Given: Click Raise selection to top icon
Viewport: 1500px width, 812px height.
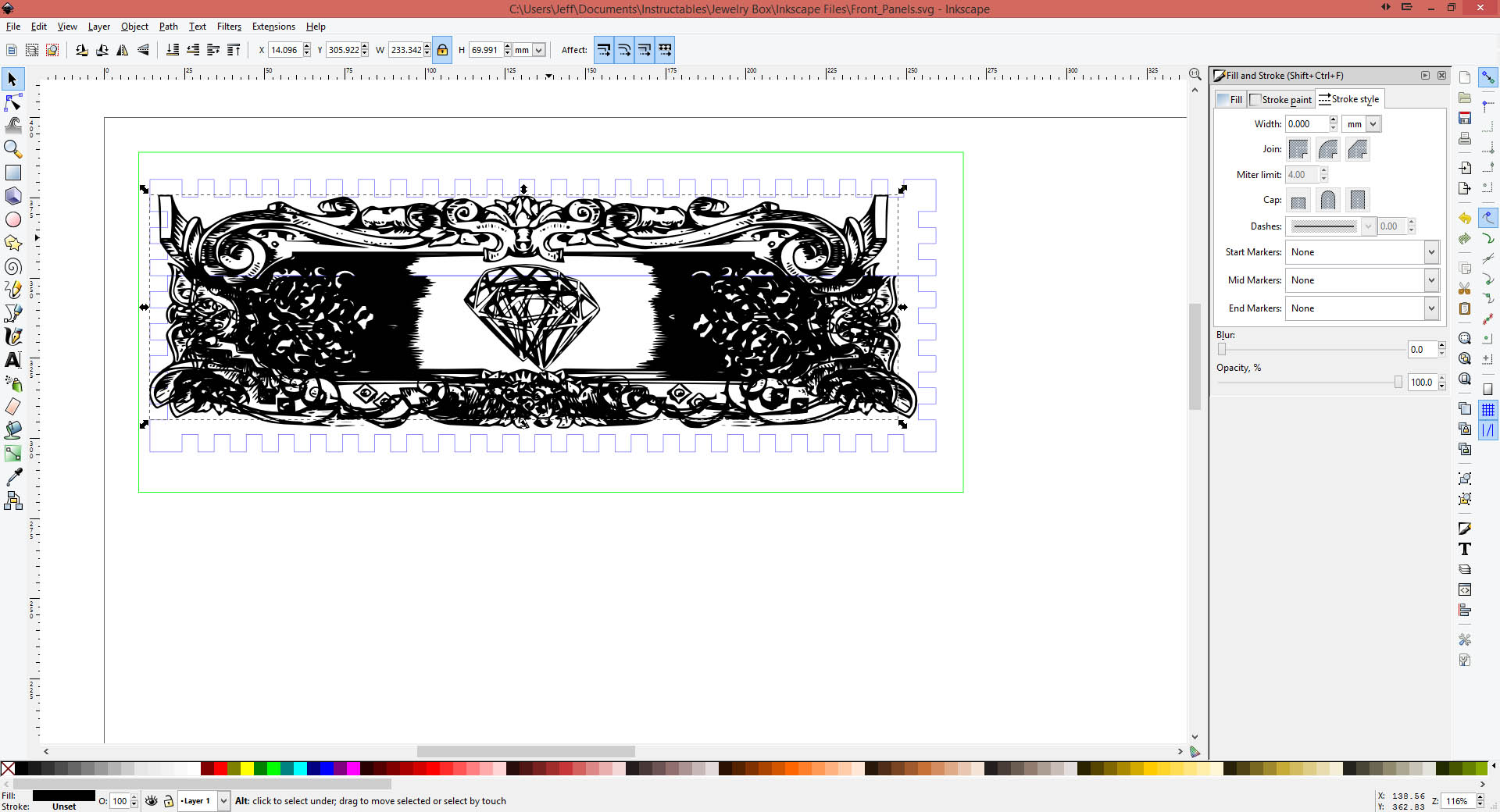Looking at the screenshot, I should (x=234, y=50).
